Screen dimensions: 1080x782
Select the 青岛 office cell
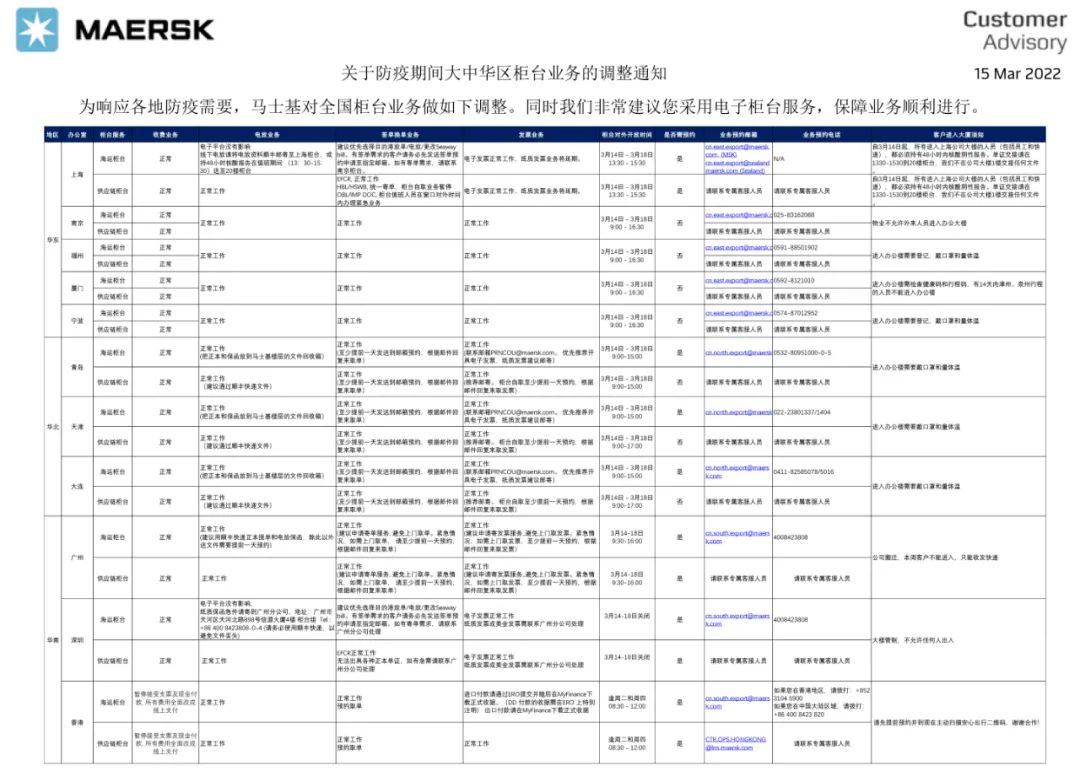click(x=77, y=367)
